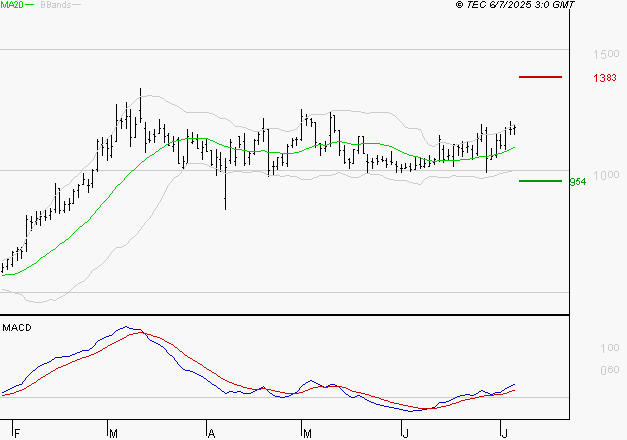Image resolution: width=627 pixels, height=440 pixels.
Task: Click the 1000 price axis label
Action: click(606, 175)
